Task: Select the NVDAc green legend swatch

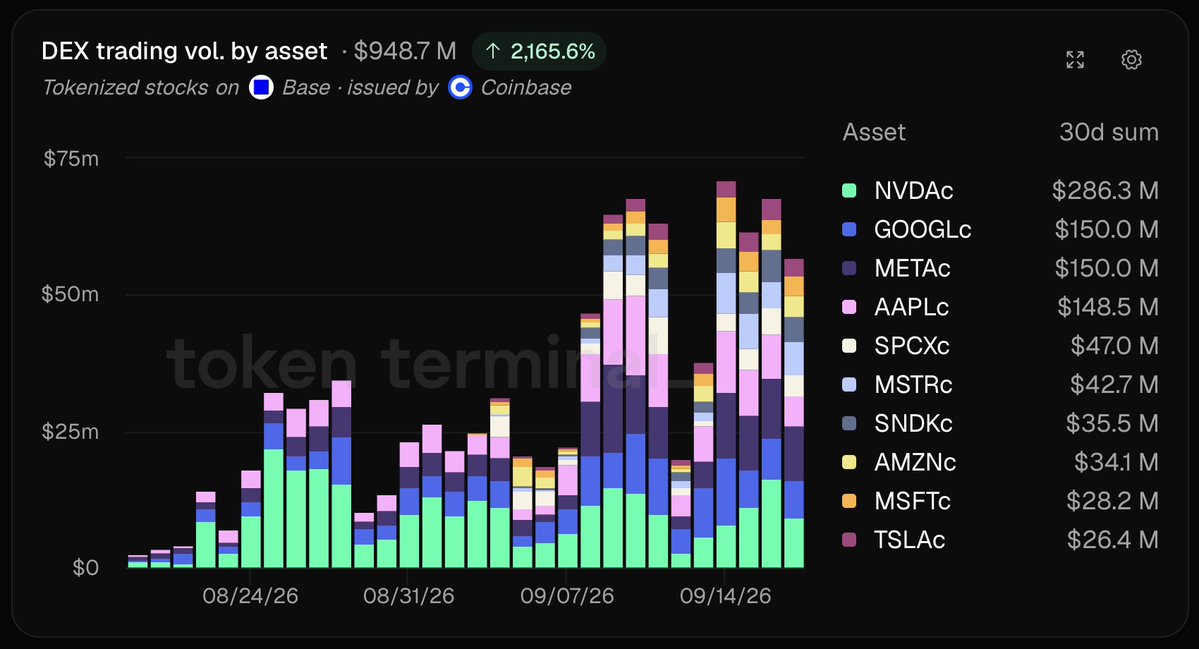Action: tap(849, 190)
